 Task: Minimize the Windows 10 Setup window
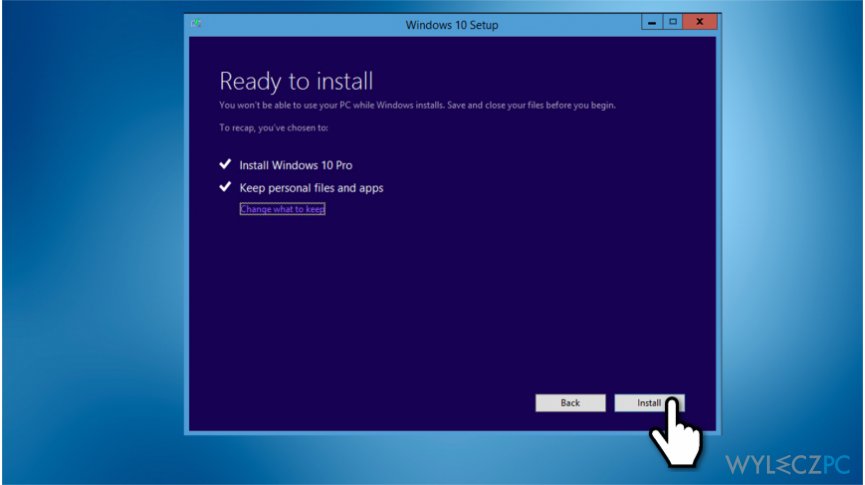pyautogui.click(x=652, y=22)
